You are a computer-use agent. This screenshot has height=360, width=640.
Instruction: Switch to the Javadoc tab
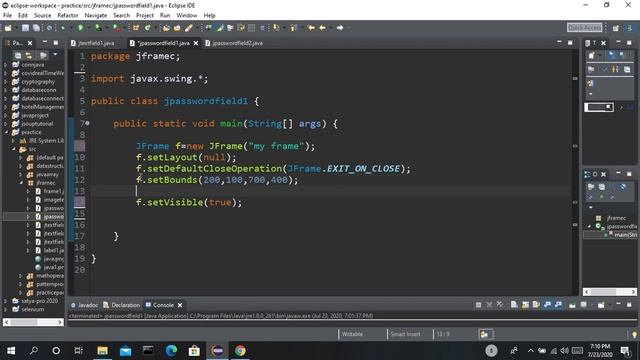coord(84,305)
